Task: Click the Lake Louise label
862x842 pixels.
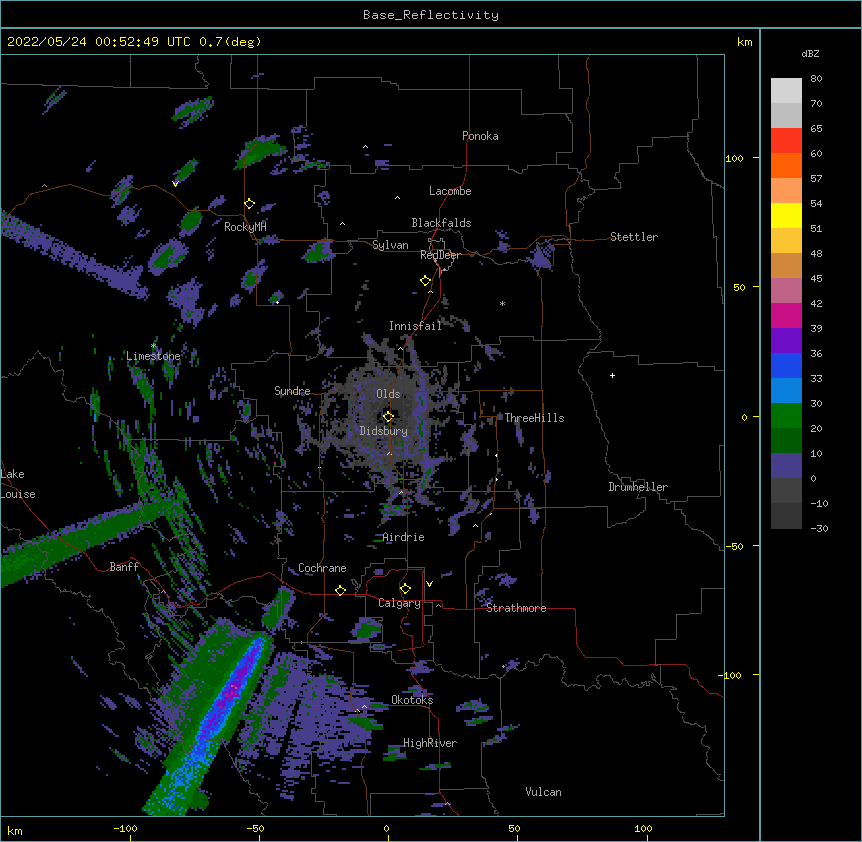Action: [x=18, y=484]
